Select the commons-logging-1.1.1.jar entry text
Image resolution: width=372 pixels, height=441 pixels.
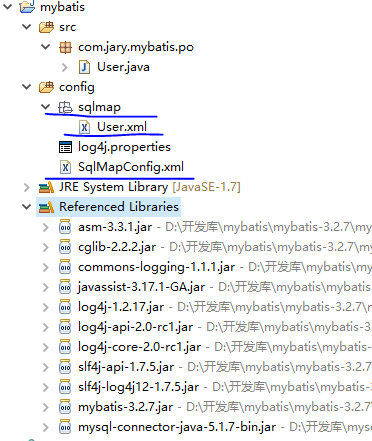click(156, 267)
